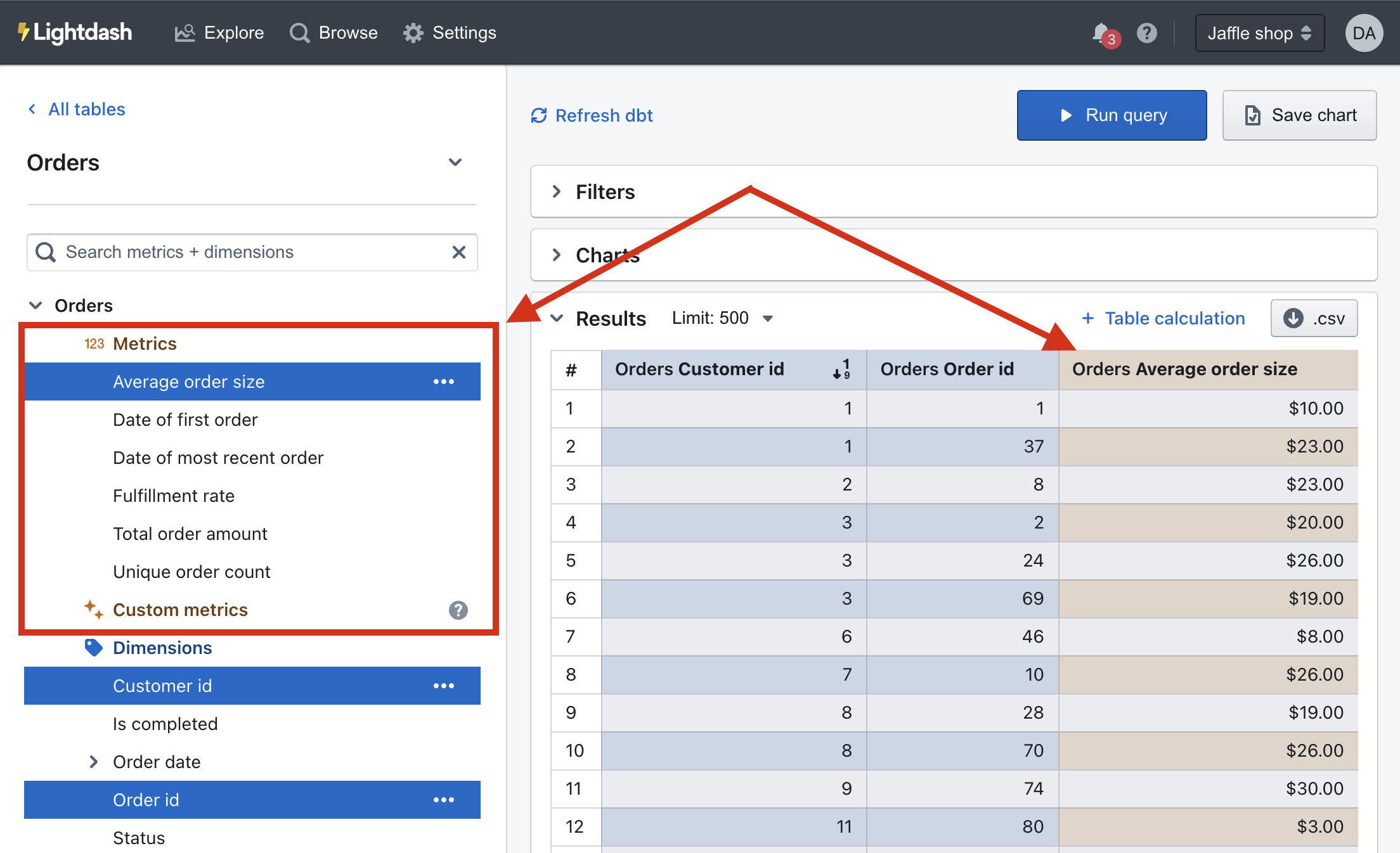This screenshot has height=853, width=1400.
Task: Open the help question mark icon
Action: coord(1146,33)
